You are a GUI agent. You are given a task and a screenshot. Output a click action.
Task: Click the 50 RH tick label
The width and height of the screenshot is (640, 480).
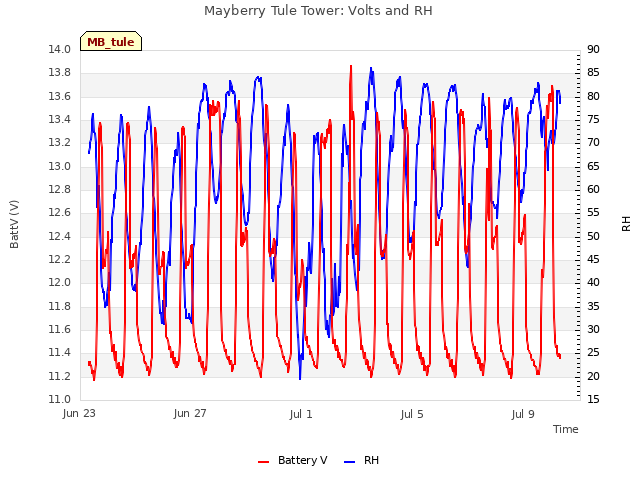pyautogui.click(x=593, y=236)
